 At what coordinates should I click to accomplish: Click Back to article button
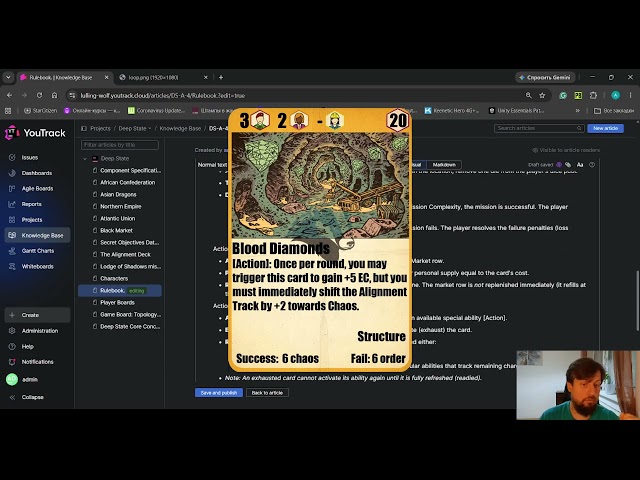pos(267,393)
